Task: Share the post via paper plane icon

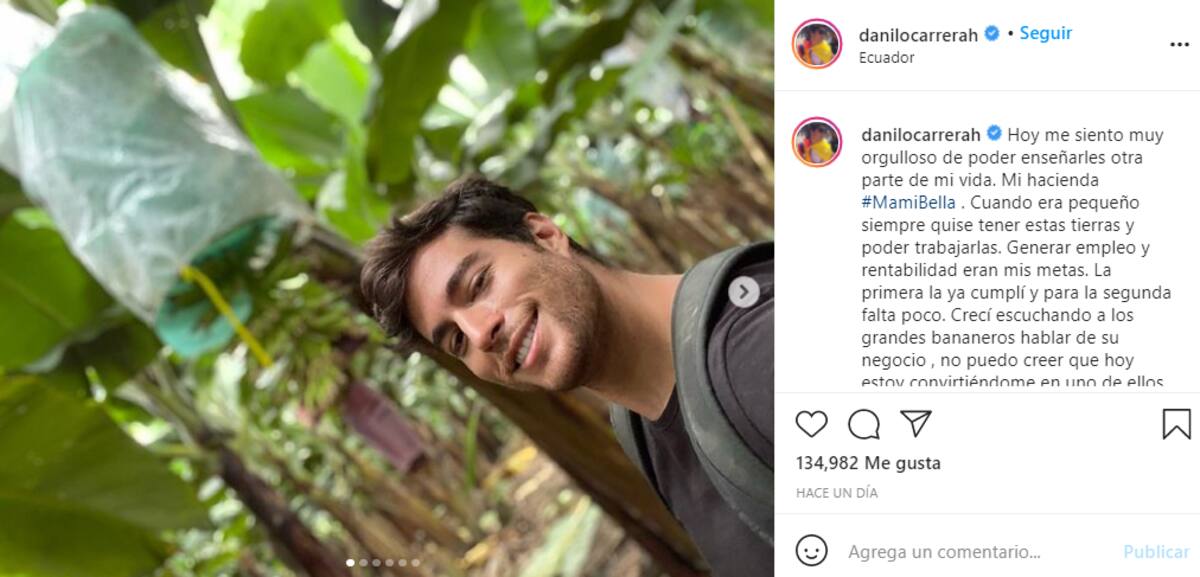Action: pyautogui.click(x=916, y=423)
